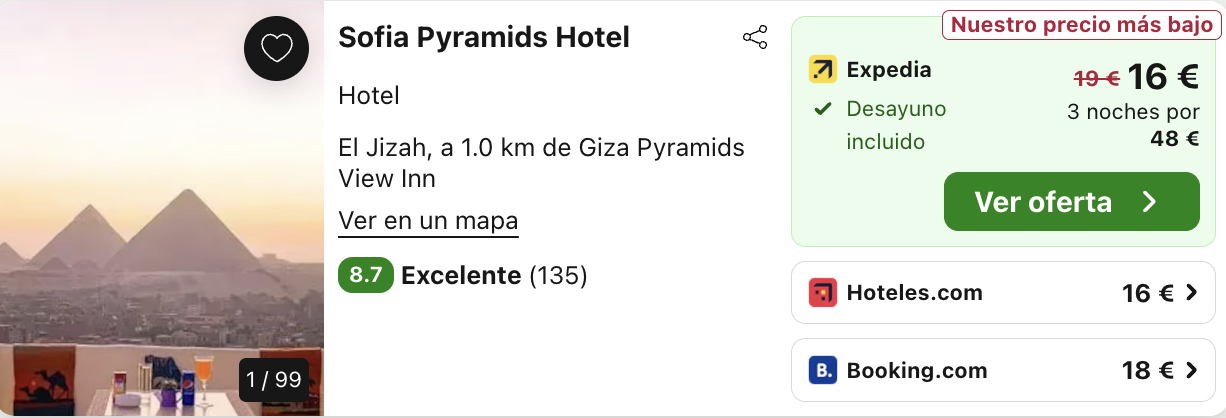Click the breakfast included checkmark icon
The height and width of the screenshot is (418, 1226).
[823, 108]
